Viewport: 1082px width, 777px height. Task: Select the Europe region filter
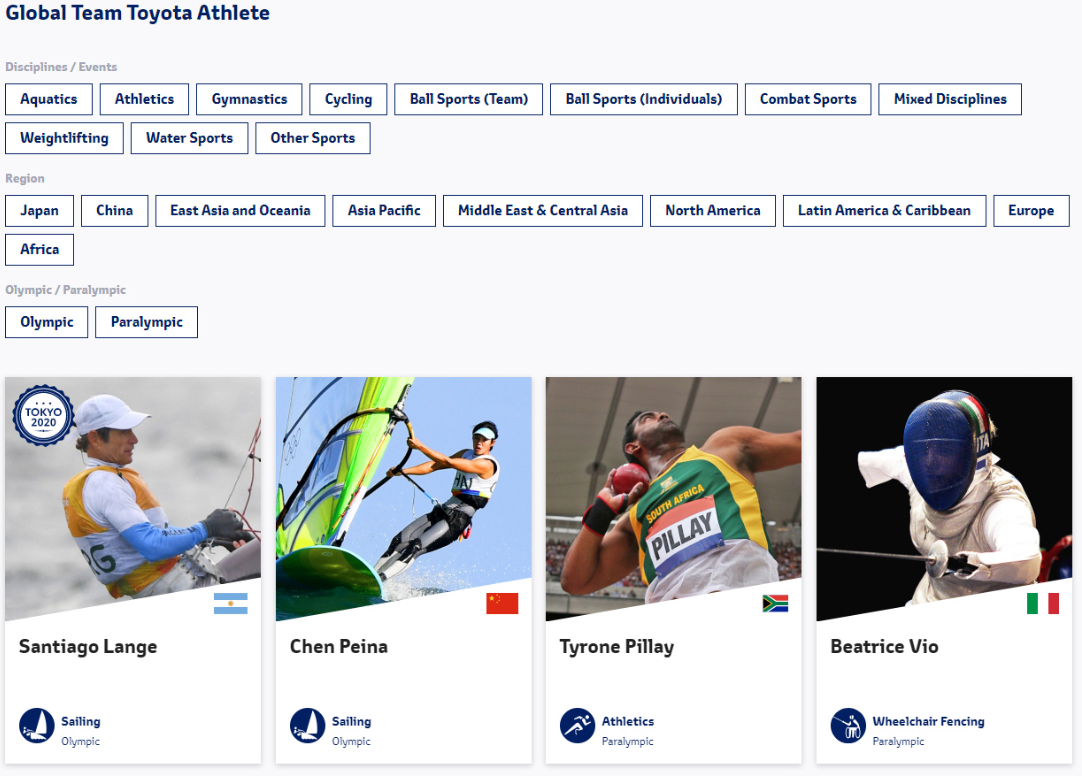tap(1031, 211)
